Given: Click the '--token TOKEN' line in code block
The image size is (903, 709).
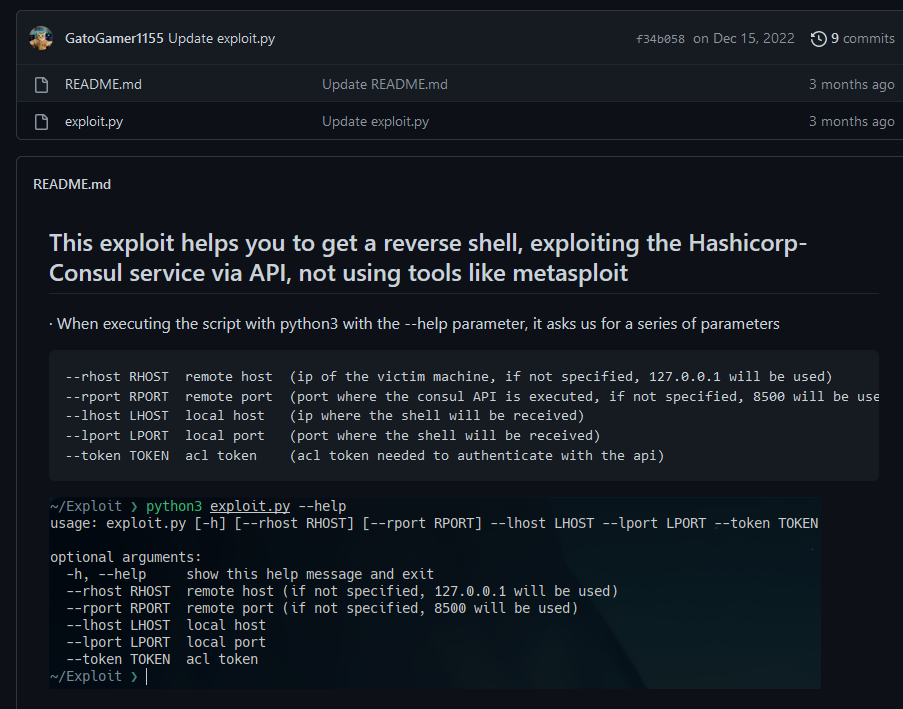Looking at the screenshot, I should (x=365, y=456).
